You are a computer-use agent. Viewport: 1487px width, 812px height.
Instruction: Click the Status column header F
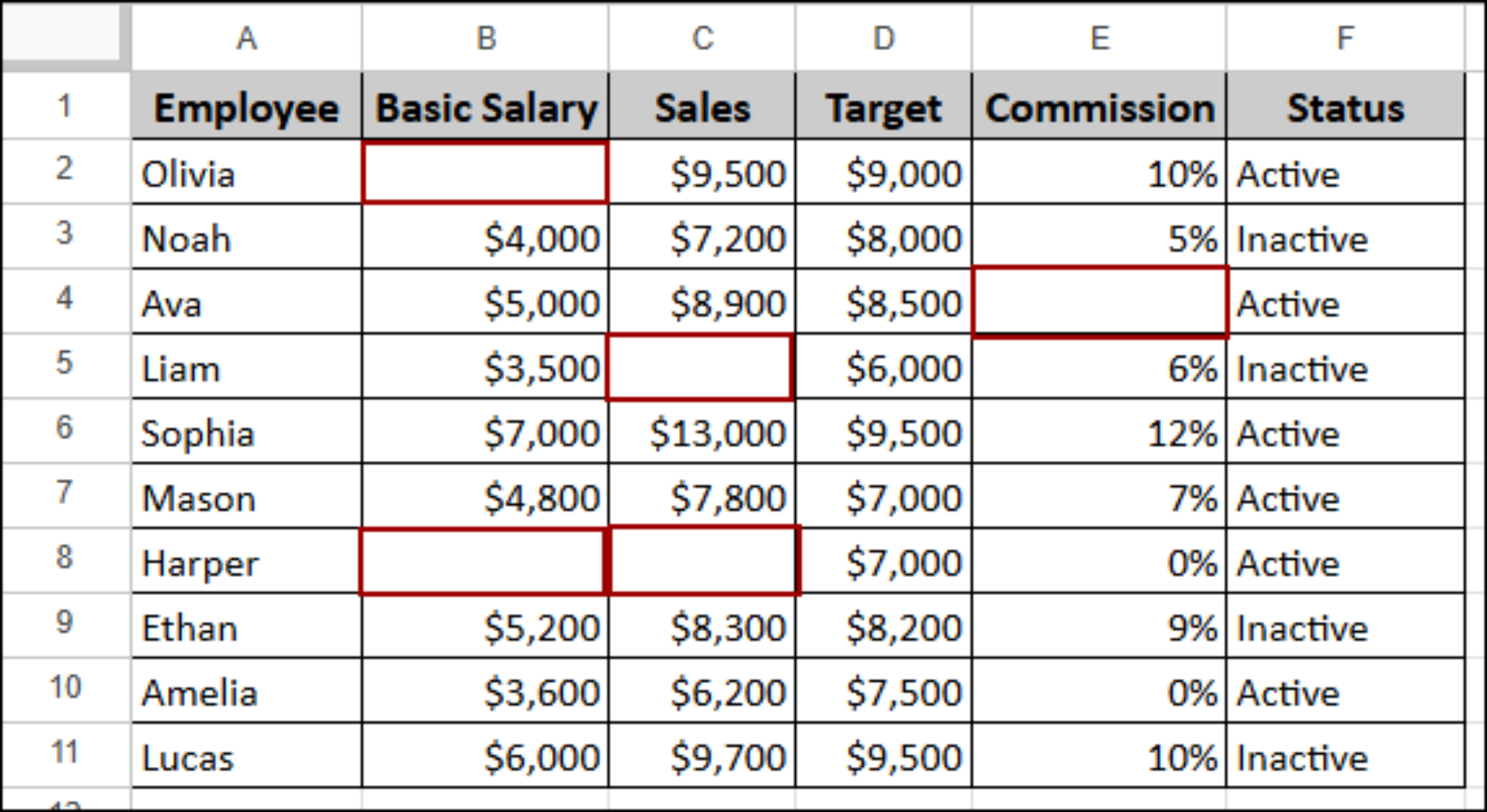(1345, 38)
